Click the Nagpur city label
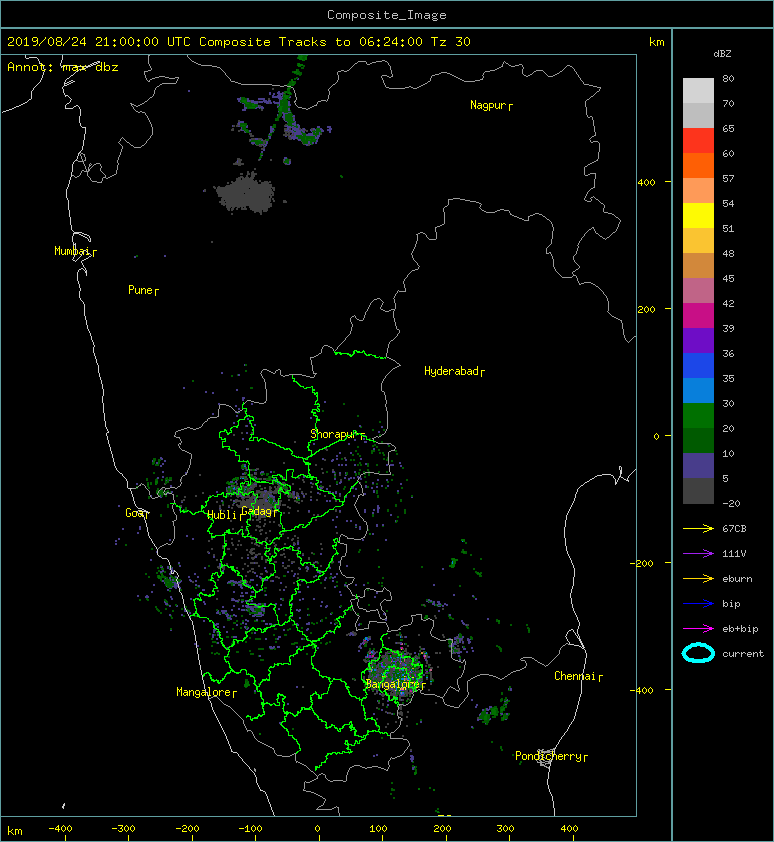 point(488,105)
